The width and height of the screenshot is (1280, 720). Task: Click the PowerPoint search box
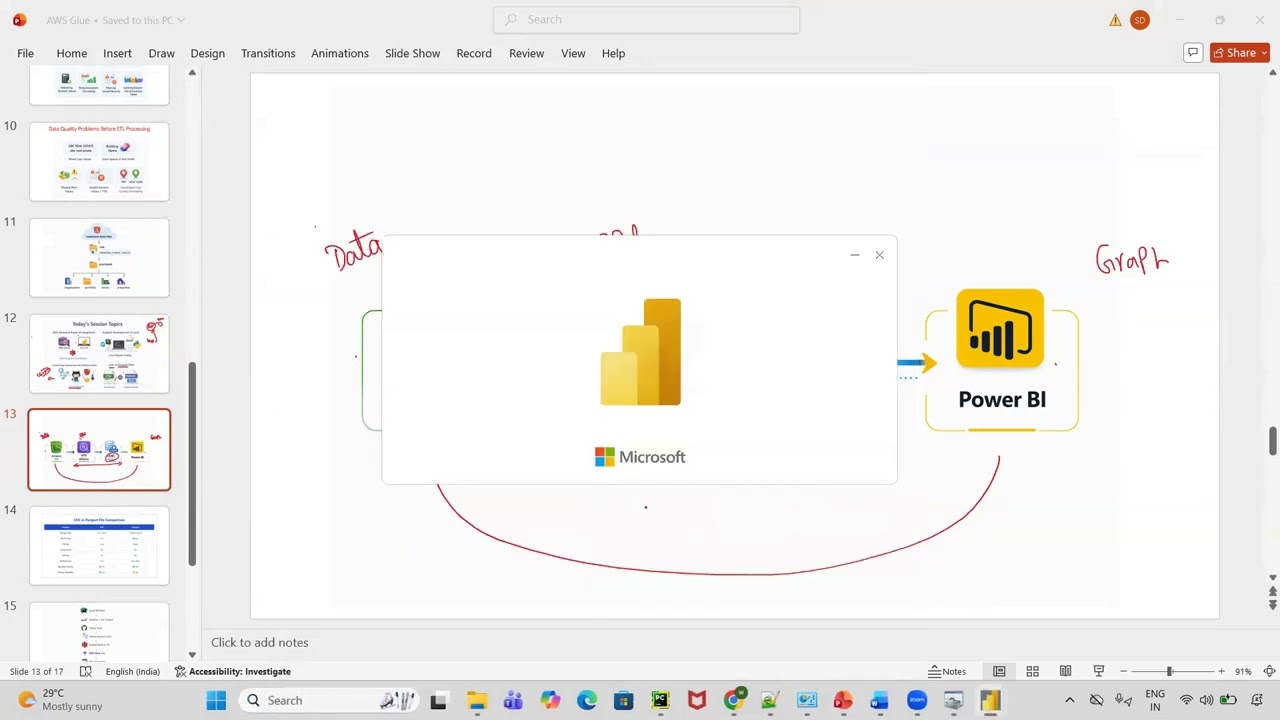click(x=646, y=19)
